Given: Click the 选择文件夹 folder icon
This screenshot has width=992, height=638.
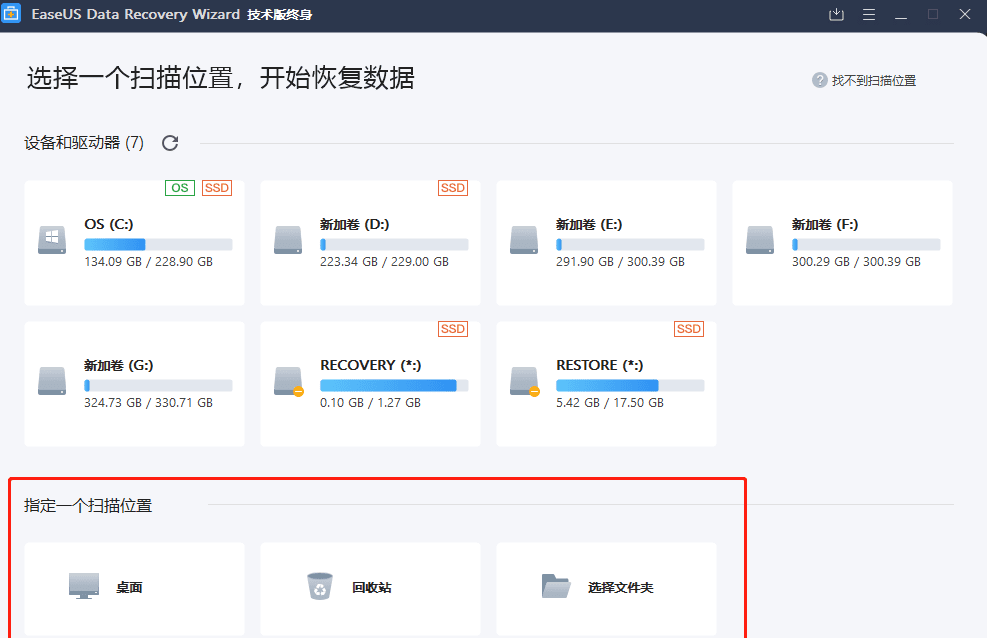Looking at the screenshot, I should tap(555, 586).
